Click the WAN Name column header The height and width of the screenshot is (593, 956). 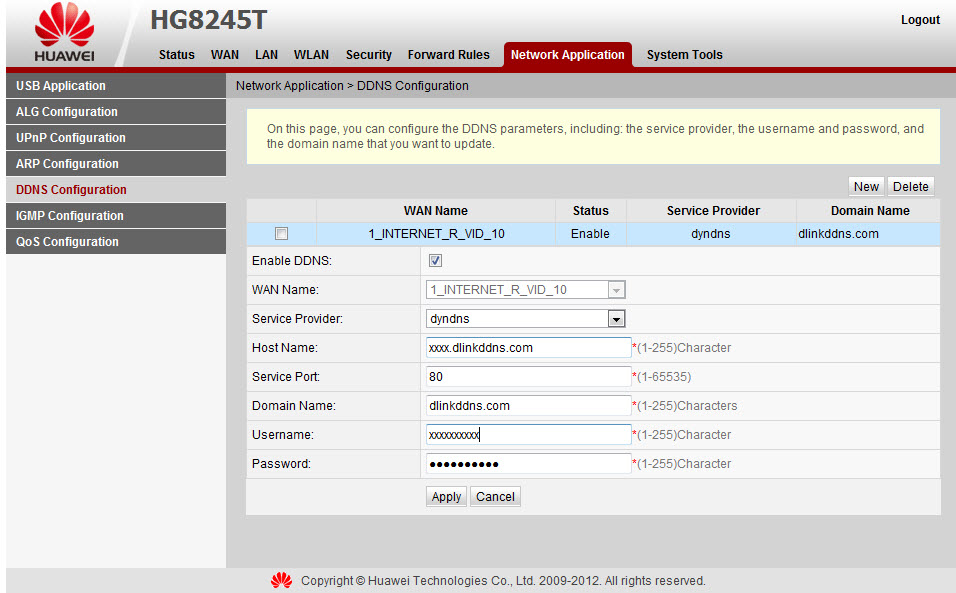click(x=436, y=211)
